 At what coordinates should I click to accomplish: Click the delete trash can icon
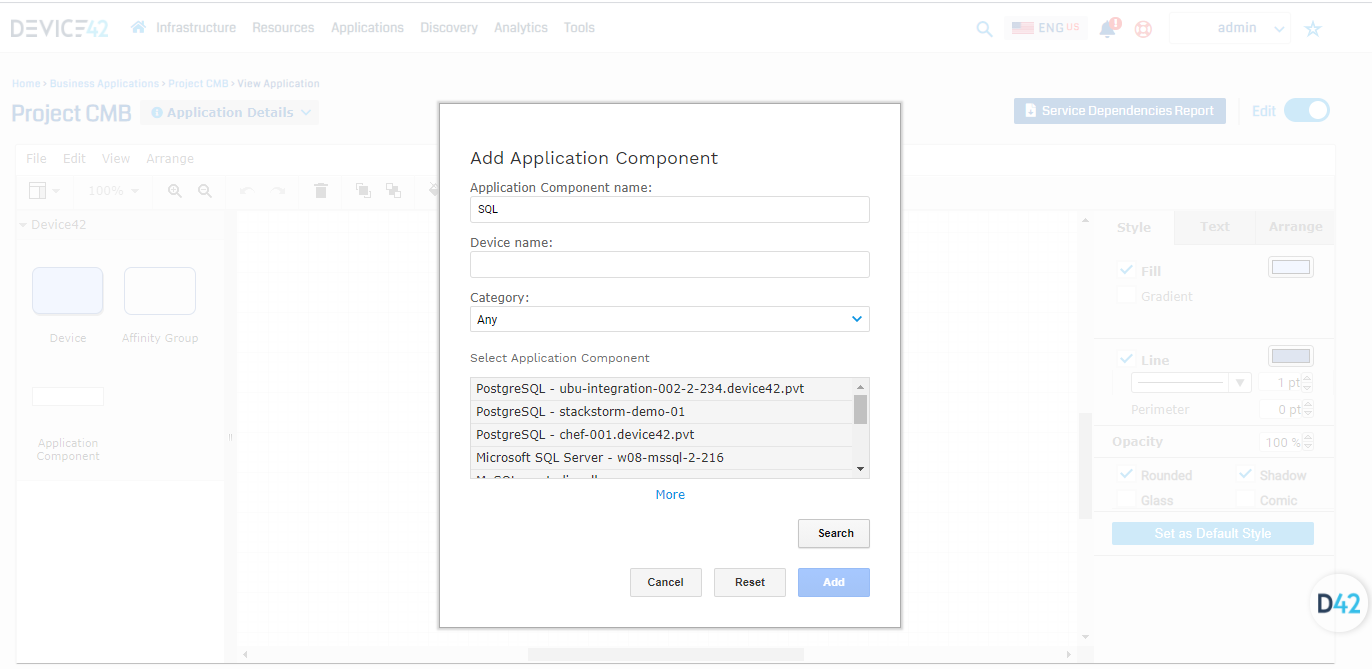coord(320,191)
